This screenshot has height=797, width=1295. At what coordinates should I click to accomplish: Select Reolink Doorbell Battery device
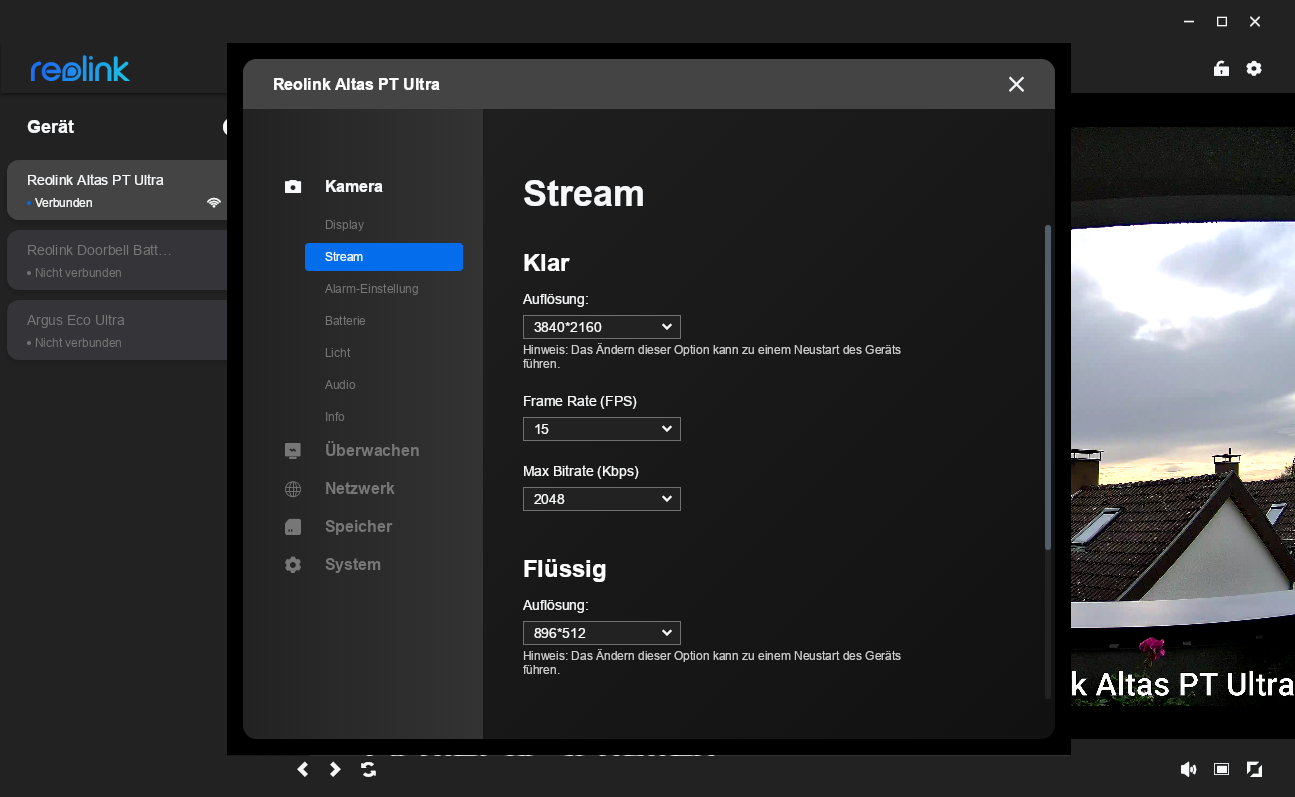pos(117,260)
